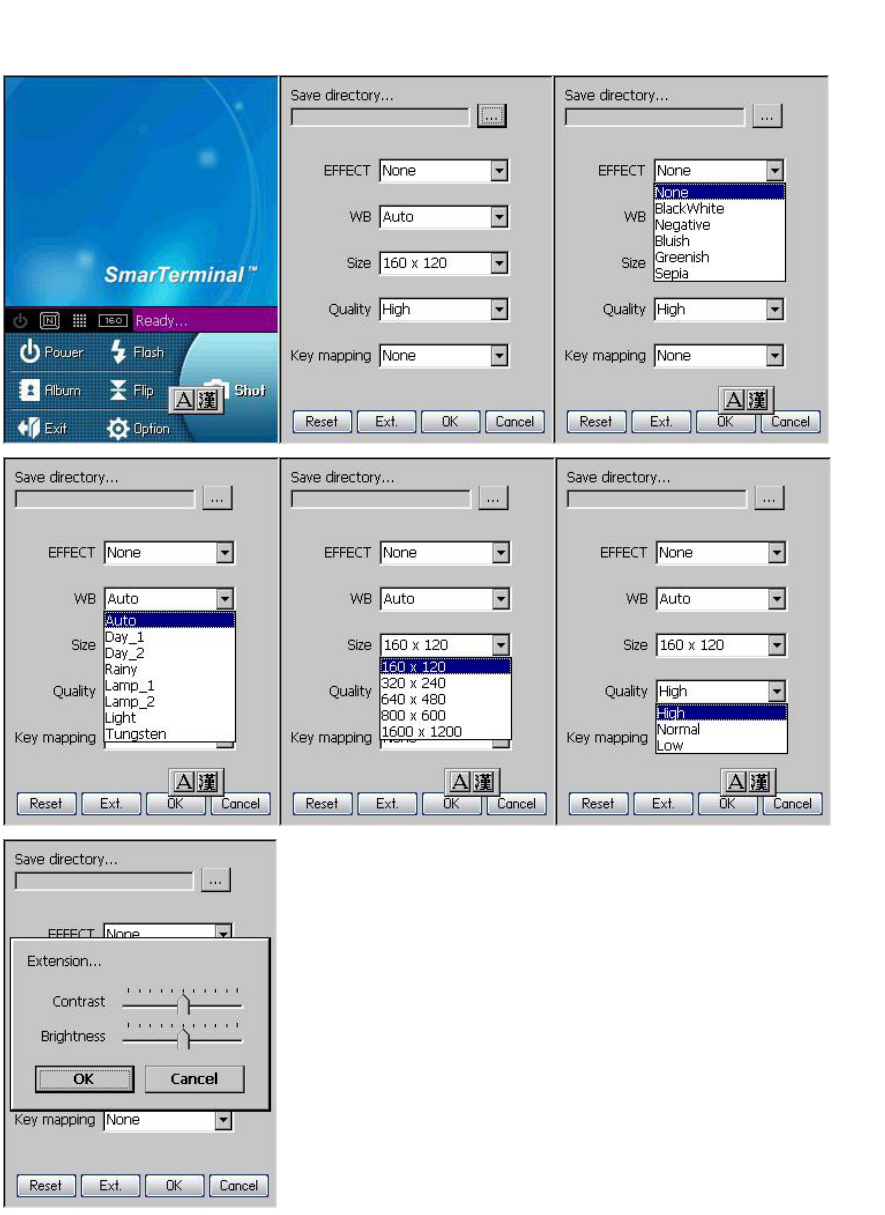Open the EFFECT dropdown on the screen with the open WB list
The height and width of the screenshot is (1215, 885).
(225, 553)
